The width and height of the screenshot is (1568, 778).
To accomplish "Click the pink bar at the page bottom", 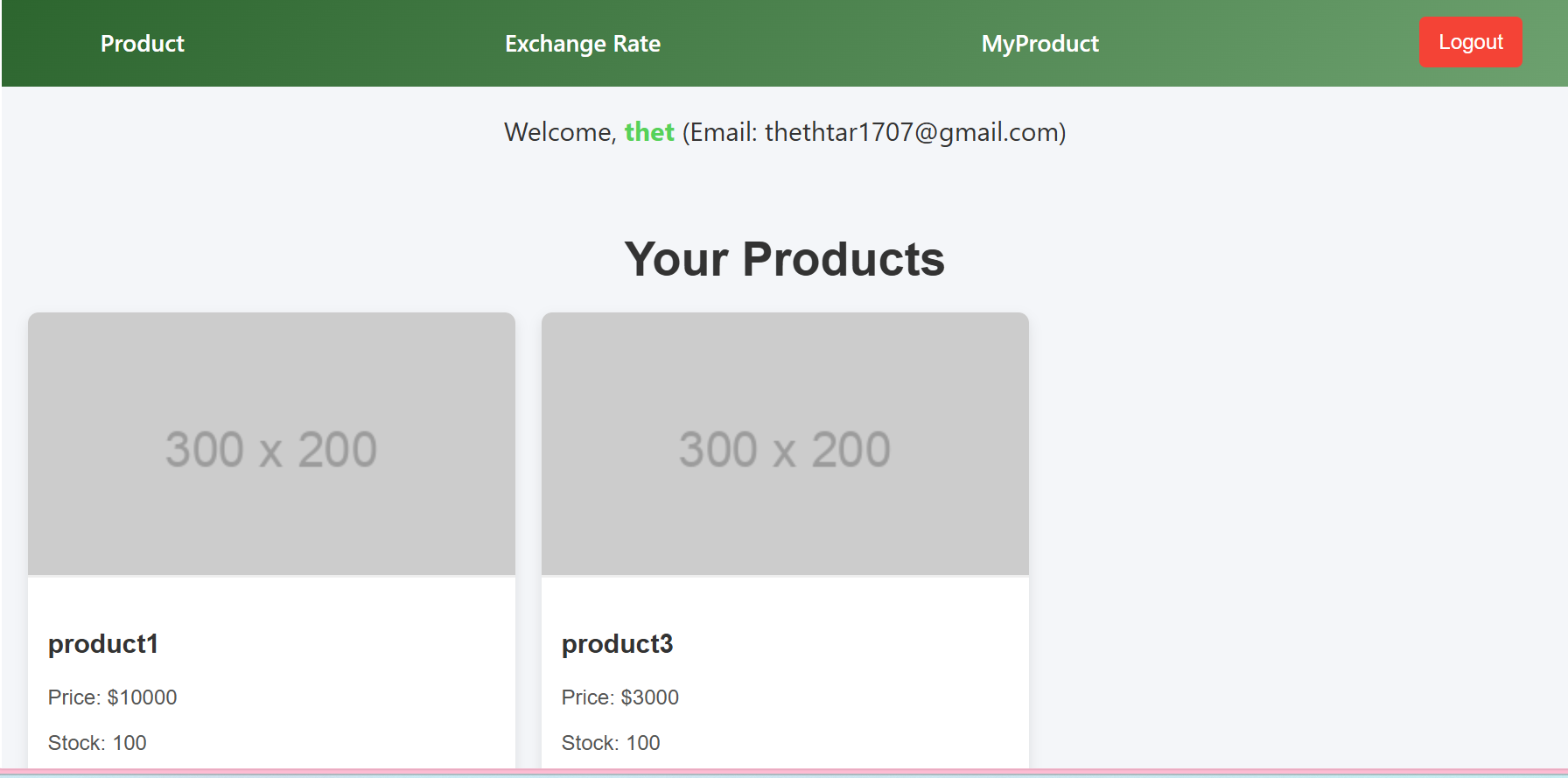I will 784,772.
